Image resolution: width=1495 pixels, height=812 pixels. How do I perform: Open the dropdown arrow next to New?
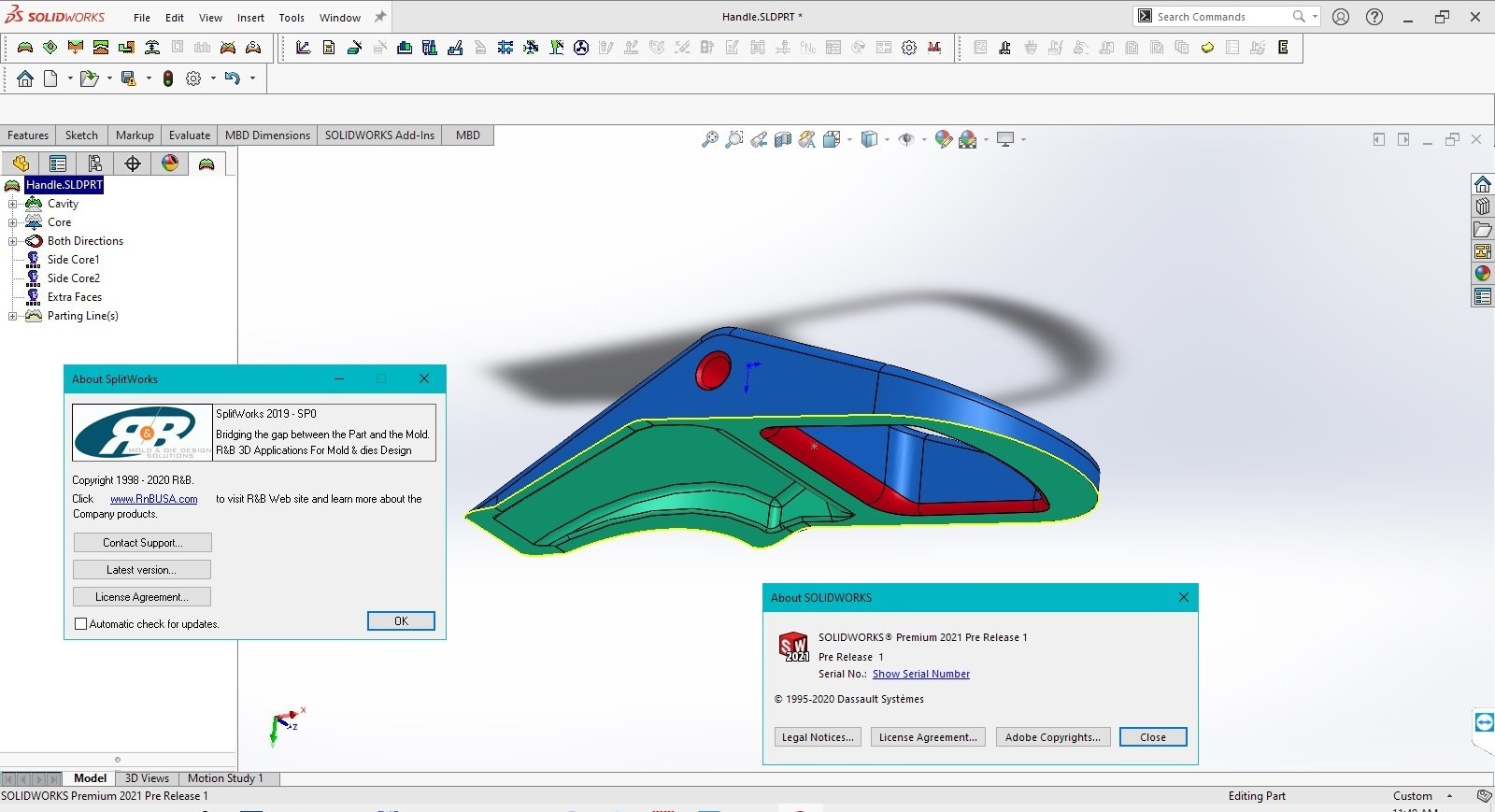(70, 78)
